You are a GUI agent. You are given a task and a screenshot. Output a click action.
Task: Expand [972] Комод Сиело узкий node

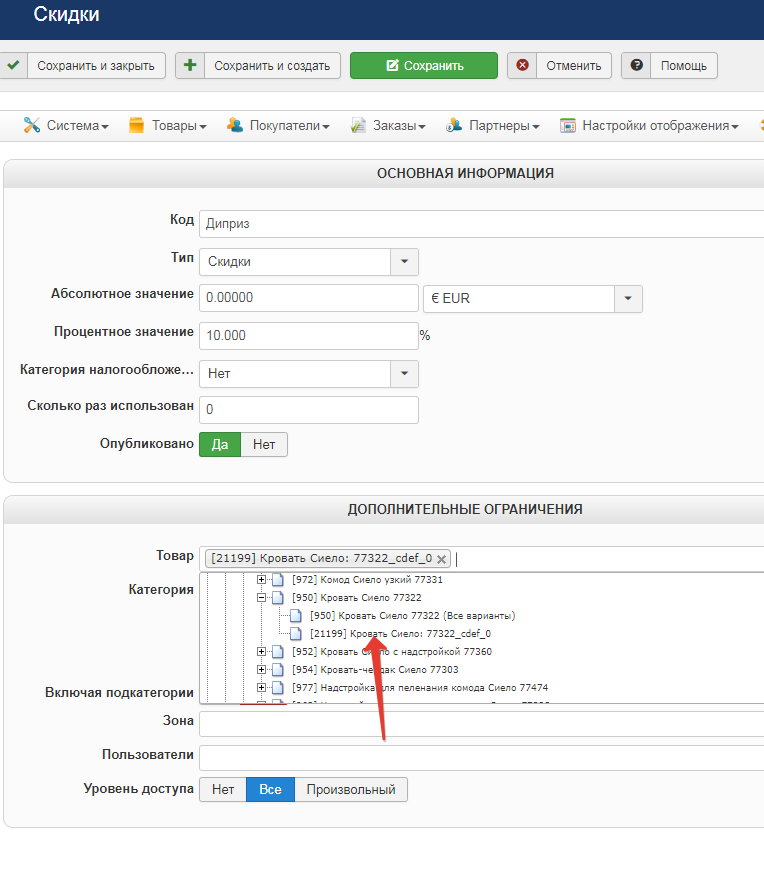coord(262,579)
